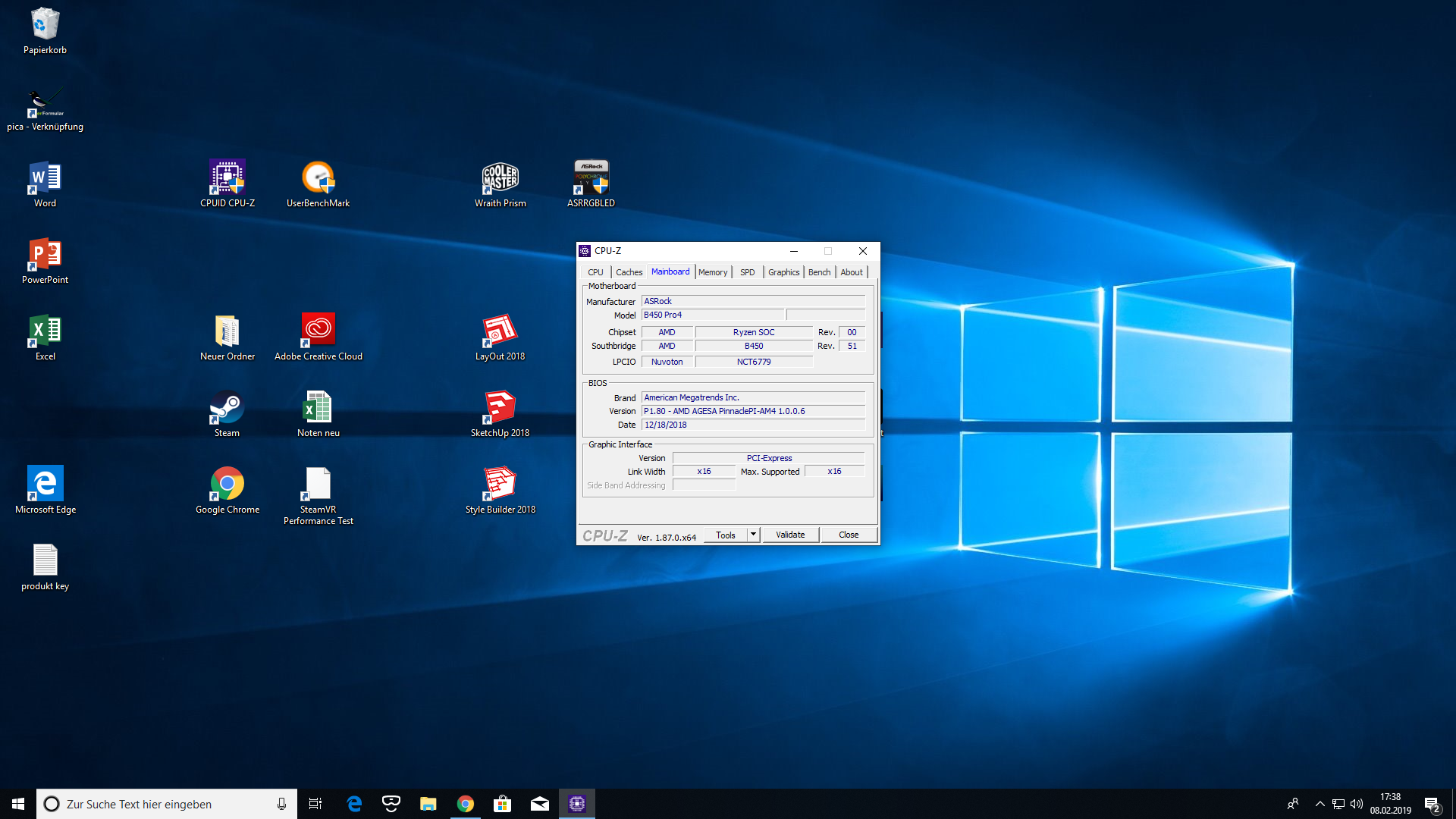Select the produkt key text file
The image size is (1456, 819).
coord(45,568)
